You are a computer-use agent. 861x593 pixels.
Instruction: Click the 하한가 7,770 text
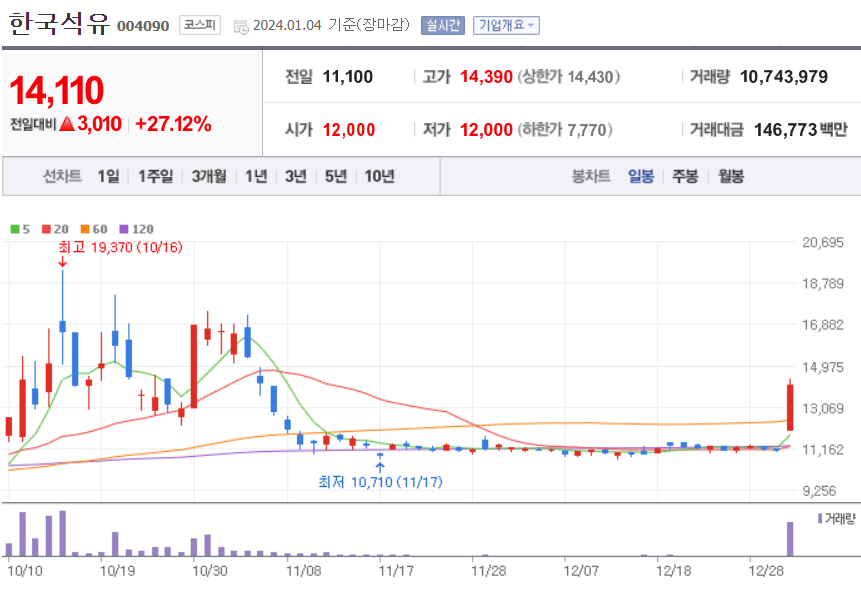click(565, 130)
